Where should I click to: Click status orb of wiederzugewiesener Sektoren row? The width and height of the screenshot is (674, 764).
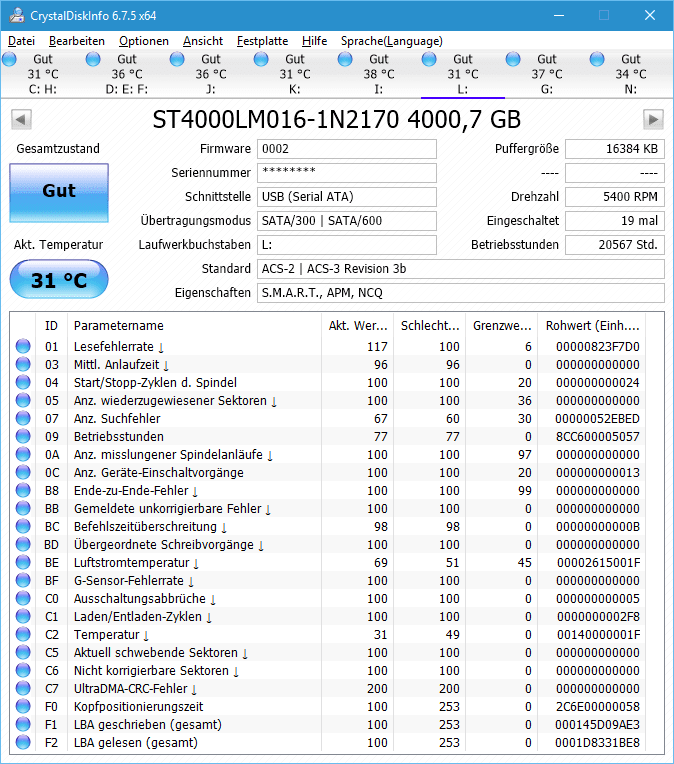23,400
